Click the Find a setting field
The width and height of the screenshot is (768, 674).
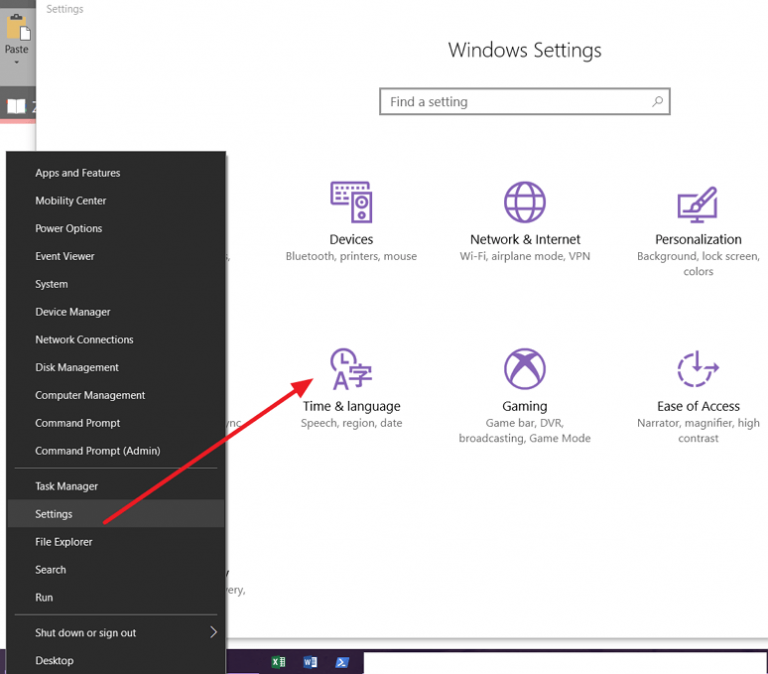(525, 101)
